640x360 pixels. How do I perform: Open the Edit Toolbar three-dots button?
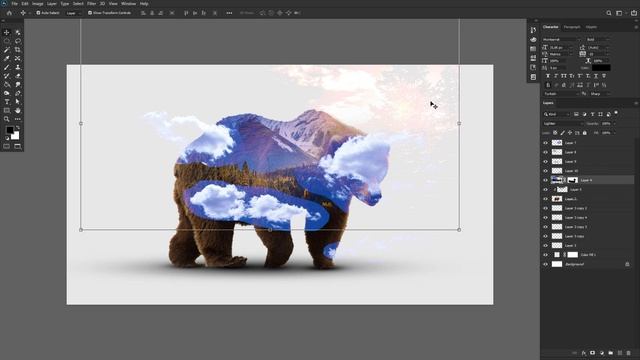[18, 119]
